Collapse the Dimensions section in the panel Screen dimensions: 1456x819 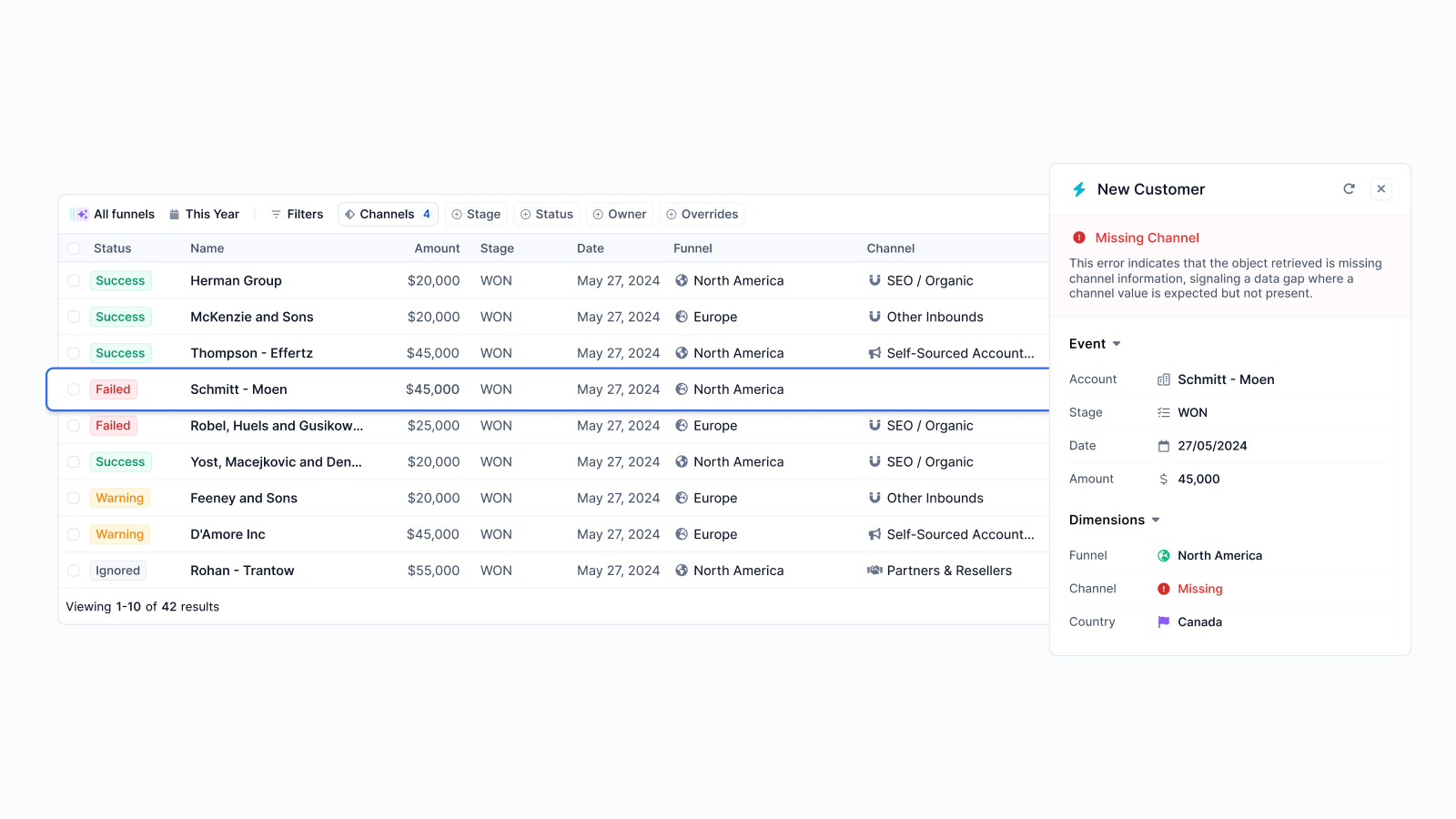pyautogui.click(x=1156, y=520)
